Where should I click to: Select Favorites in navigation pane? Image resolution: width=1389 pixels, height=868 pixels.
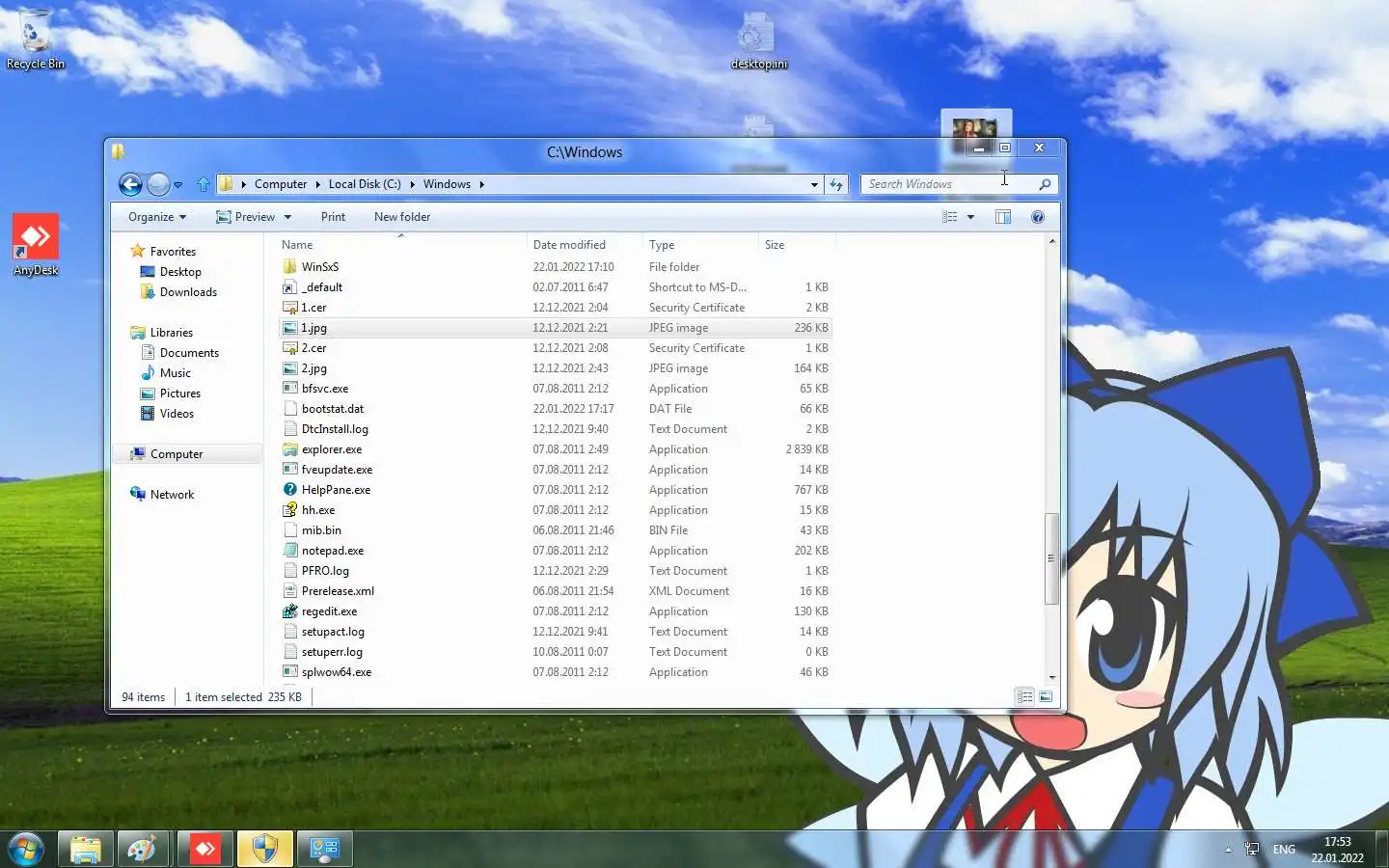(173, 252)
